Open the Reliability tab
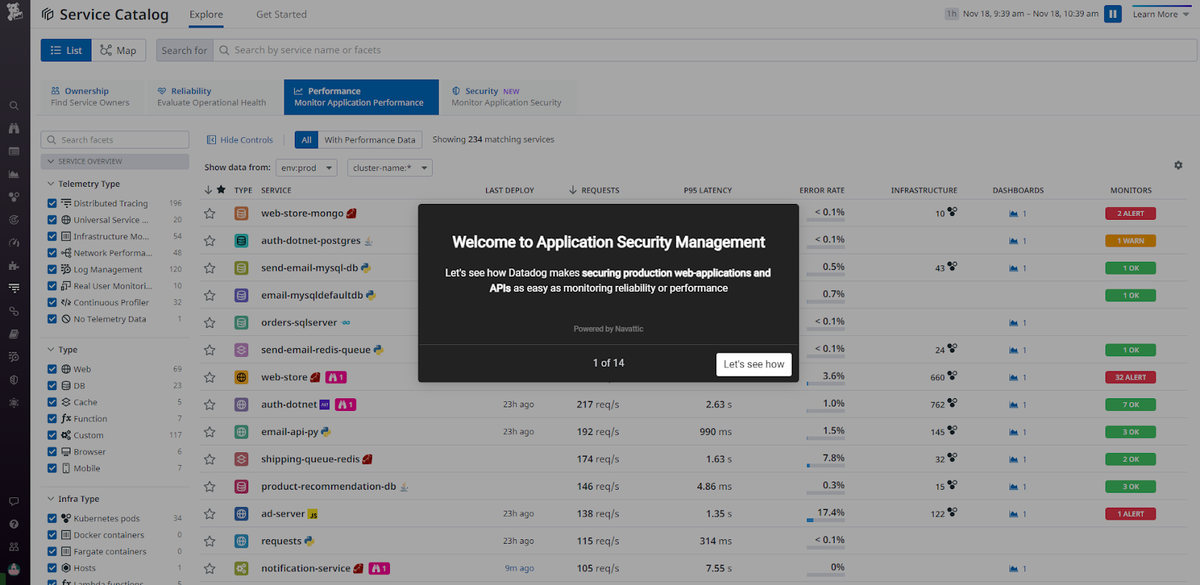 pyautogui.click(x=212, y=97)
